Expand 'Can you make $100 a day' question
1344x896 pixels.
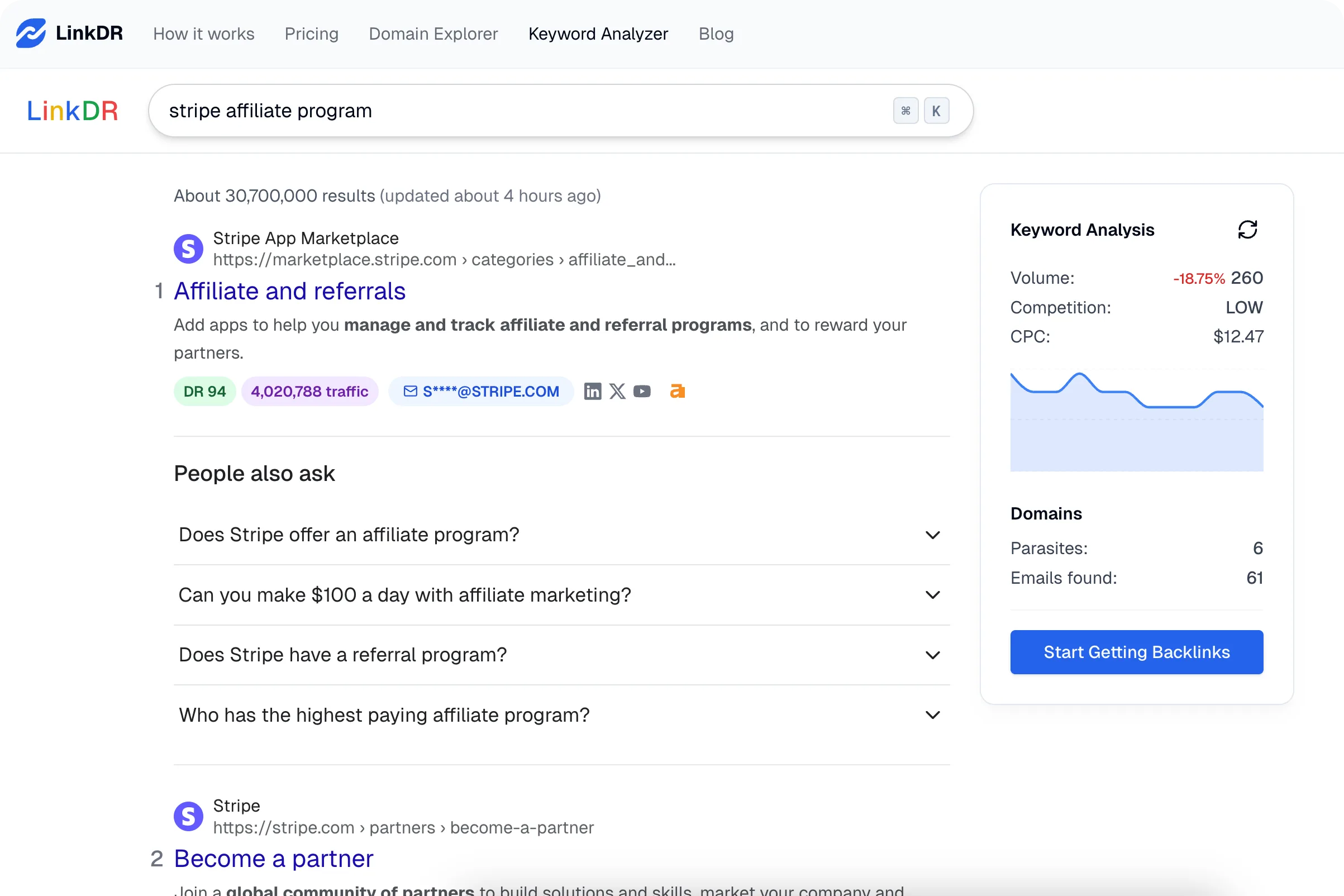tap(562, 595)
